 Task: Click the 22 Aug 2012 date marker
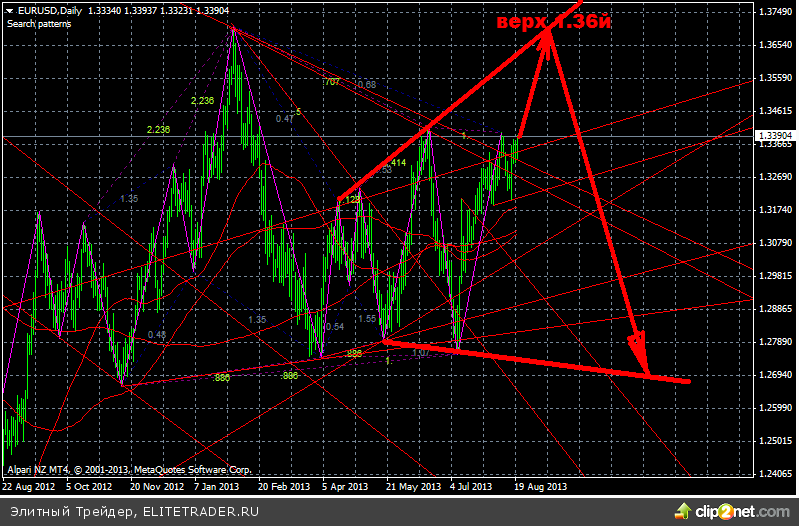[27, 487]
